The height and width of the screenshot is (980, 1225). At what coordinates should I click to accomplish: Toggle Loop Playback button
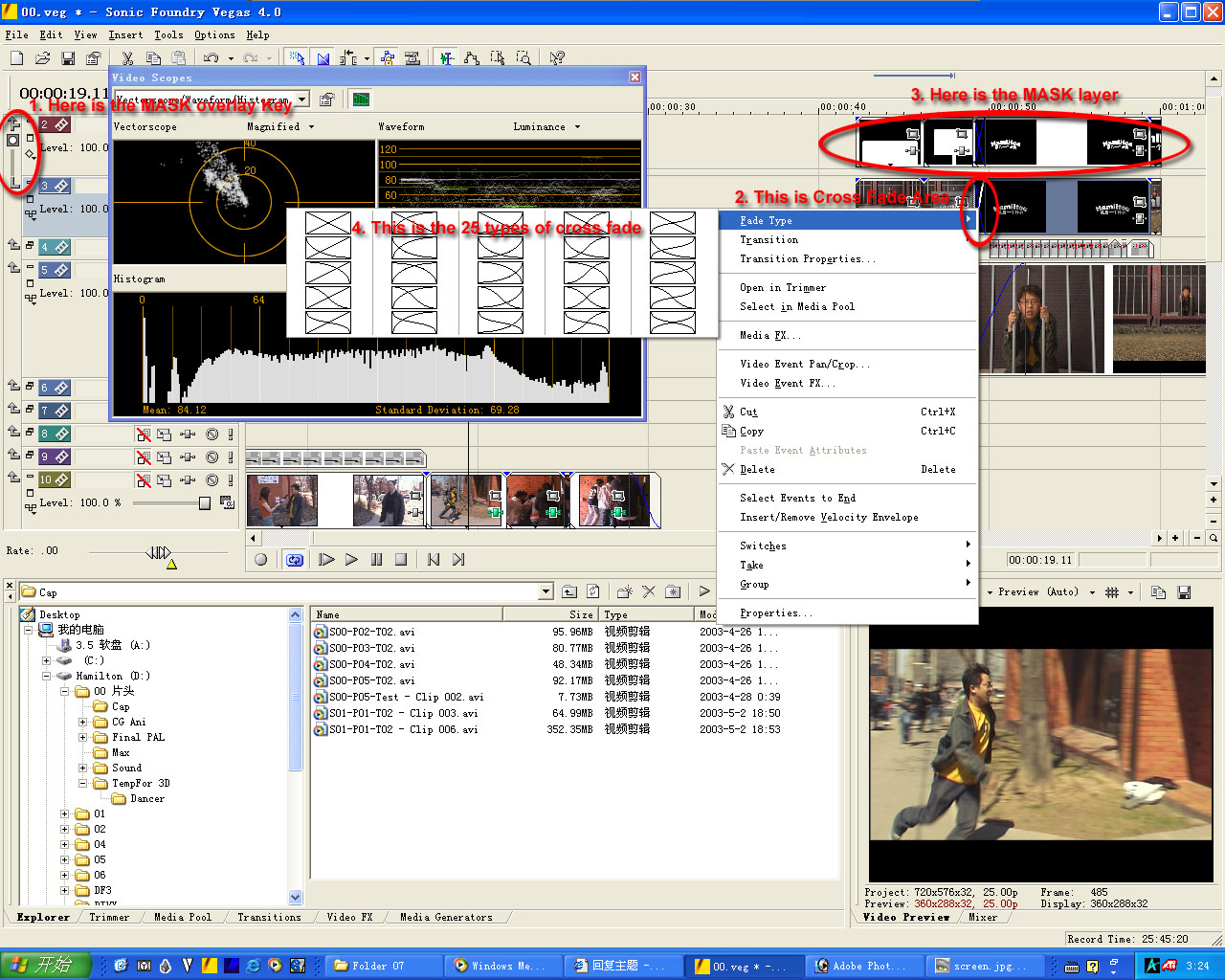[x=295, y=560]
